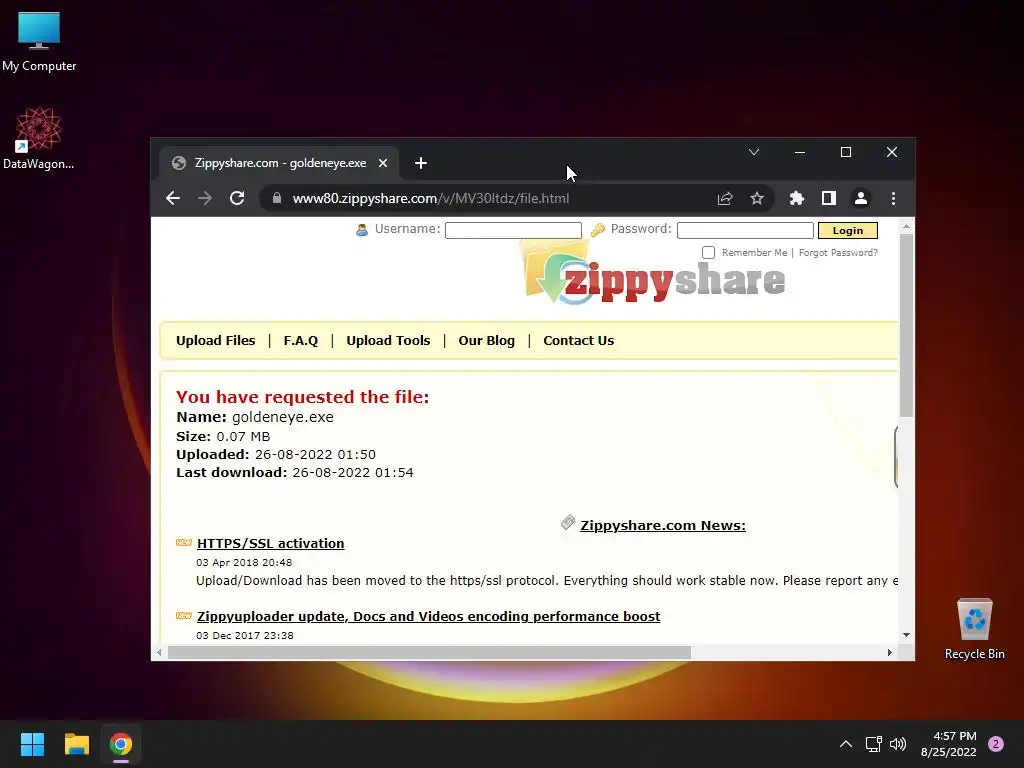Open the taskbar clock and date

(x=948, y=744)
